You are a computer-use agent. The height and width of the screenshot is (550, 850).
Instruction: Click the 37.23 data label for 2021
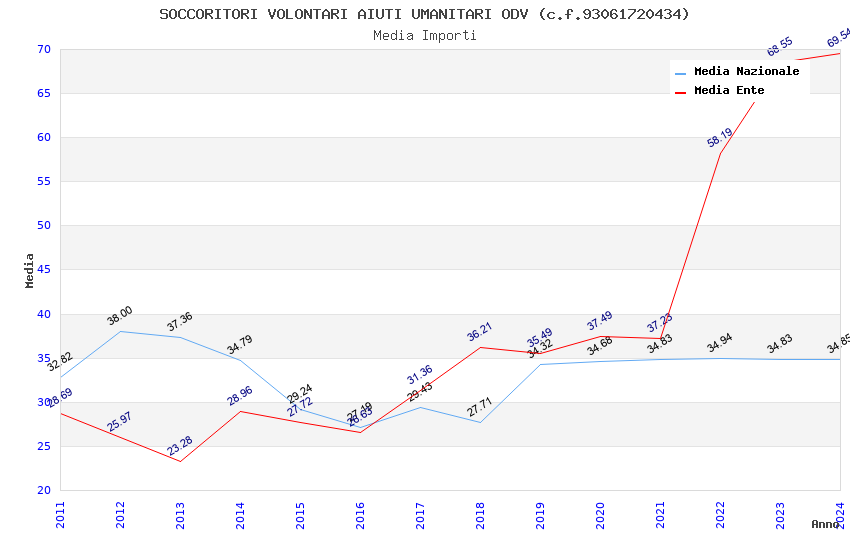(x=659, y=323)
